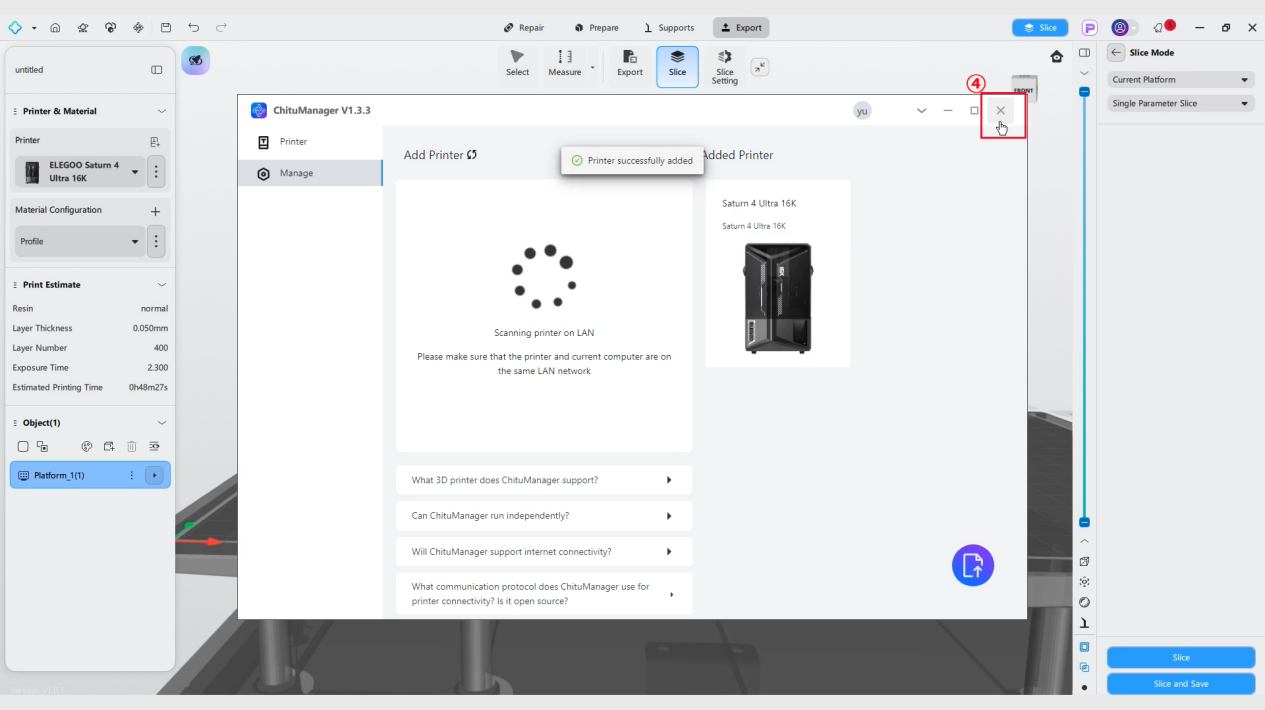Screen dimensions: 1265x710
Task: Tick the select-all objects checkbox
Action: 23,445
